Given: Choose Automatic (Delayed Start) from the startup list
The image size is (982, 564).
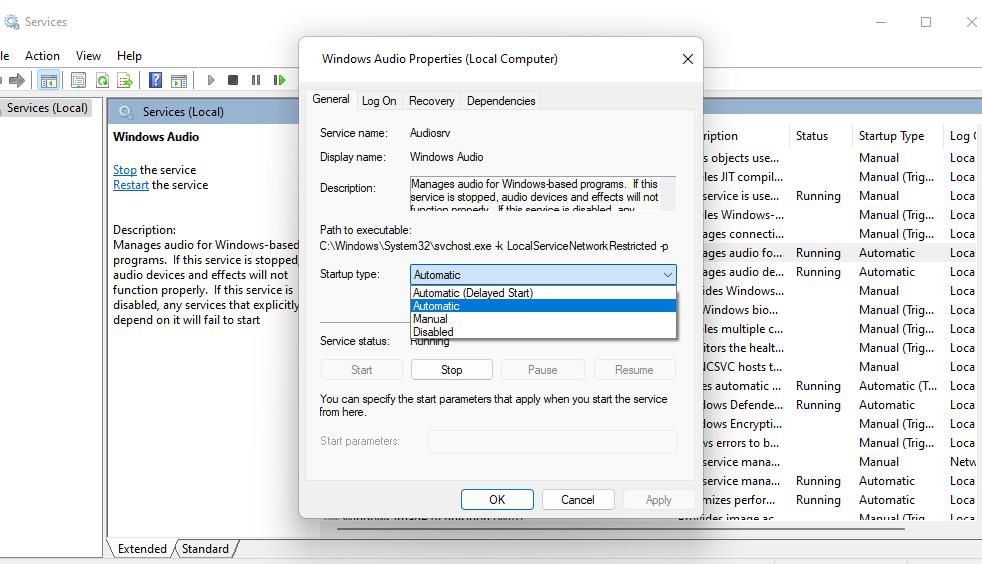Looking at the screenshot, I should click(x=543, y=293).
